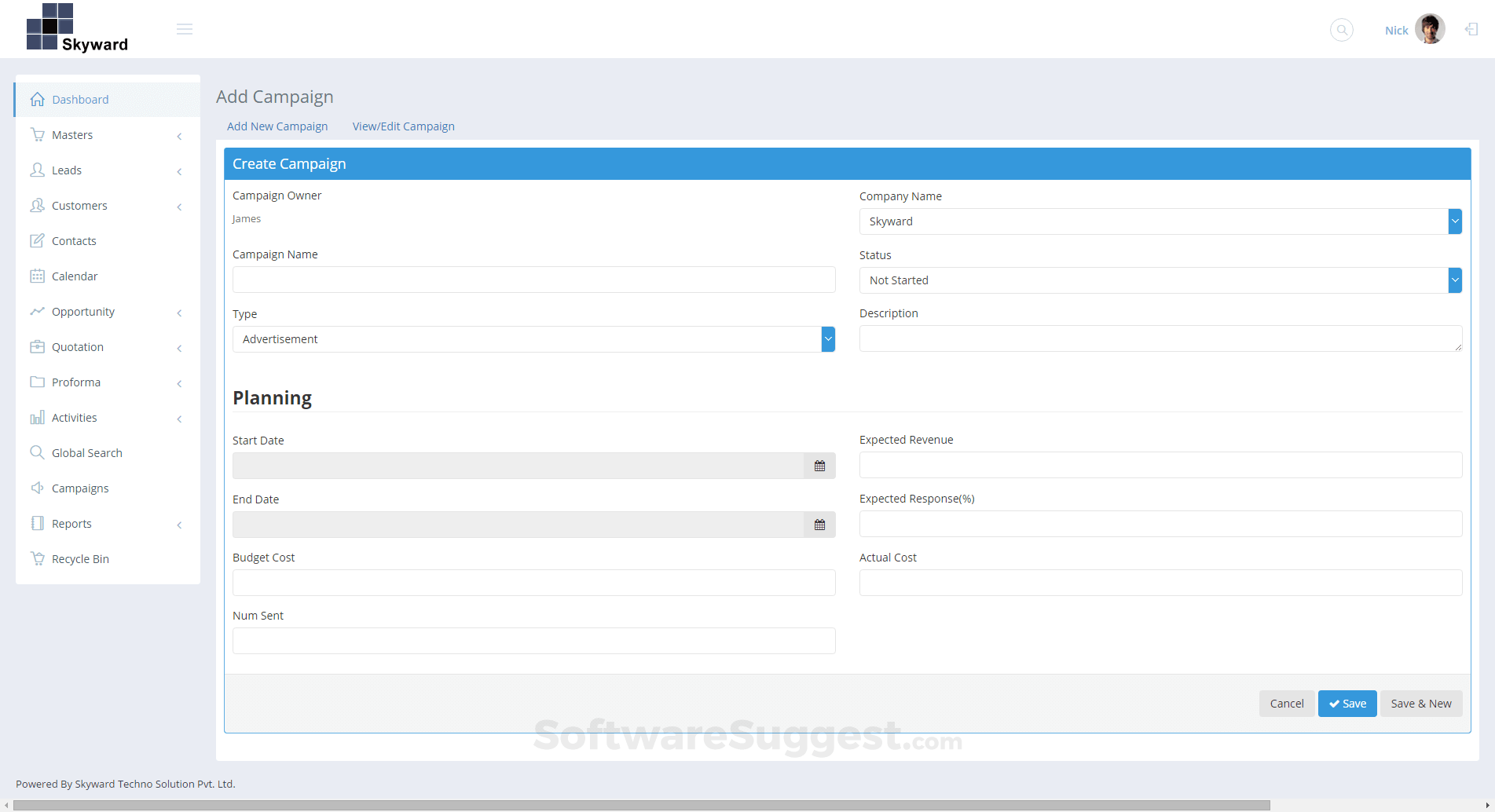Open Contacts from the sidebar icon
The height and width of the screenshot is (812, 1495).
(37, 240)
